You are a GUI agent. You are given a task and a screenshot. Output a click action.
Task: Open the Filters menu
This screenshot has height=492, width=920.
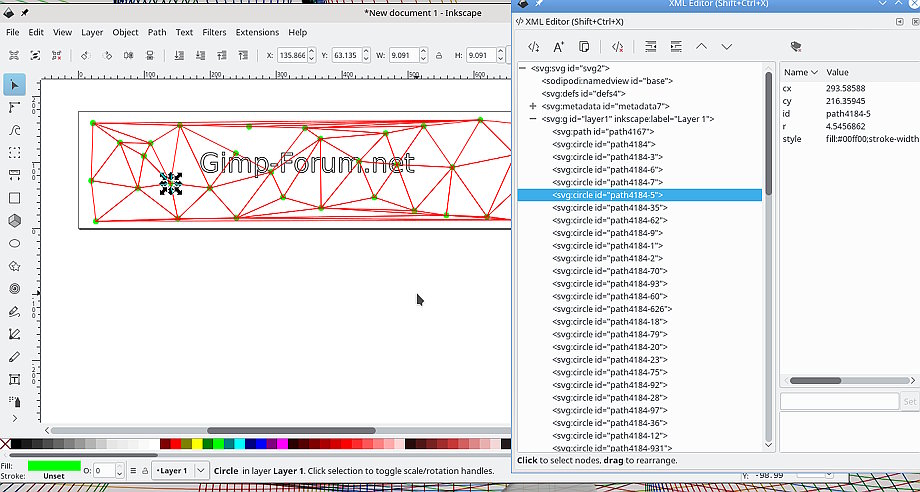click(214, 32)
